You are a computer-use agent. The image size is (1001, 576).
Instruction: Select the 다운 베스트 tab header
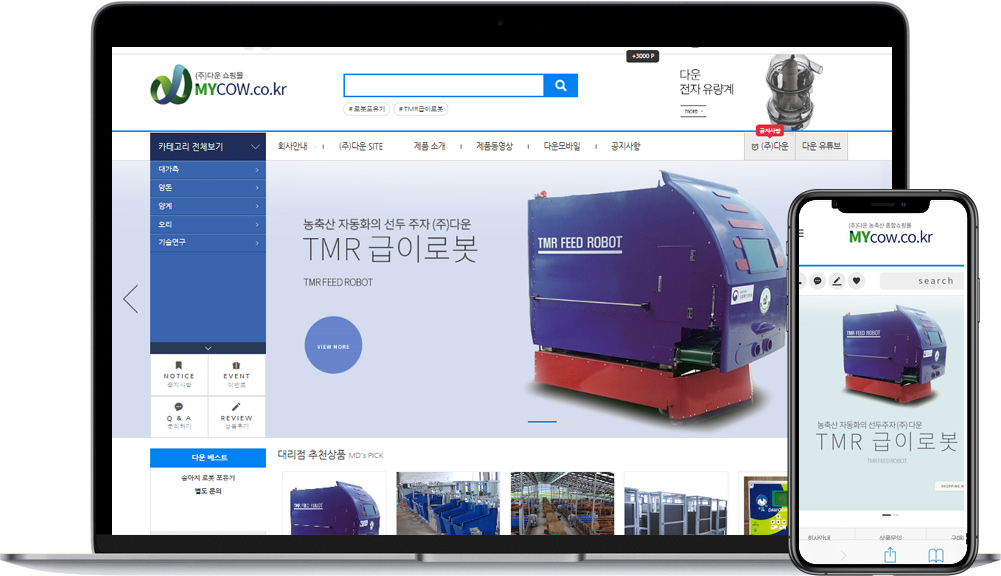pyautogui.click(x=208, y=458)
